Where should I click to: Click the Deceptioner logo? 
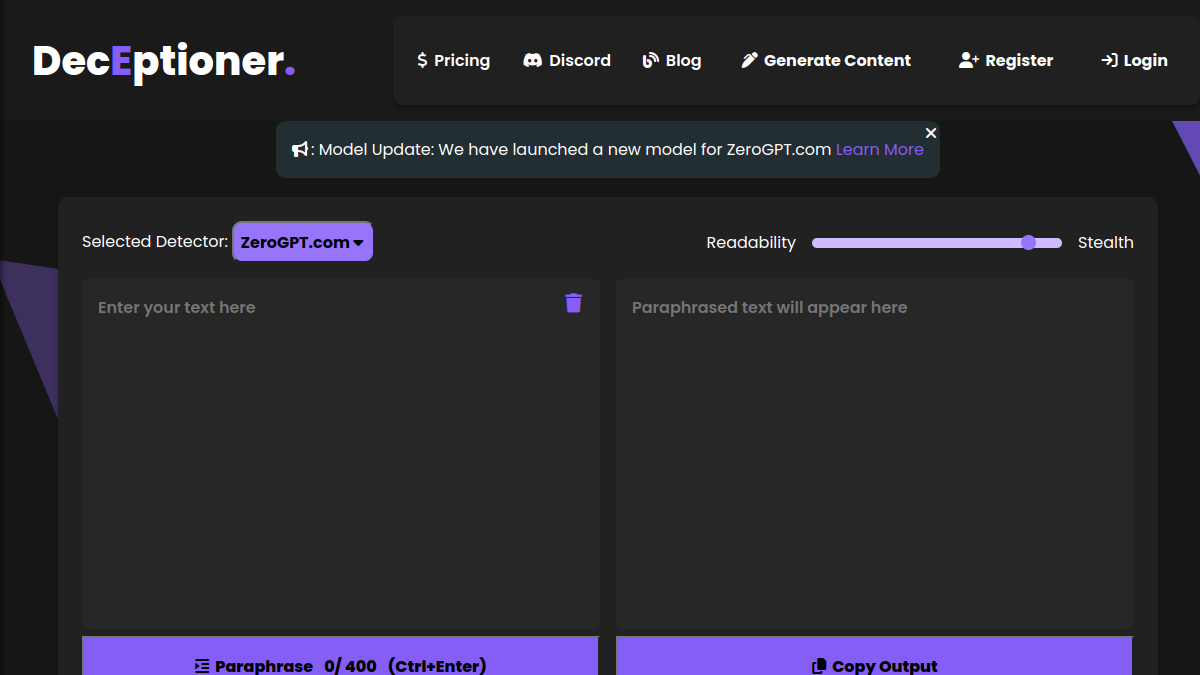tap(164, 62)
